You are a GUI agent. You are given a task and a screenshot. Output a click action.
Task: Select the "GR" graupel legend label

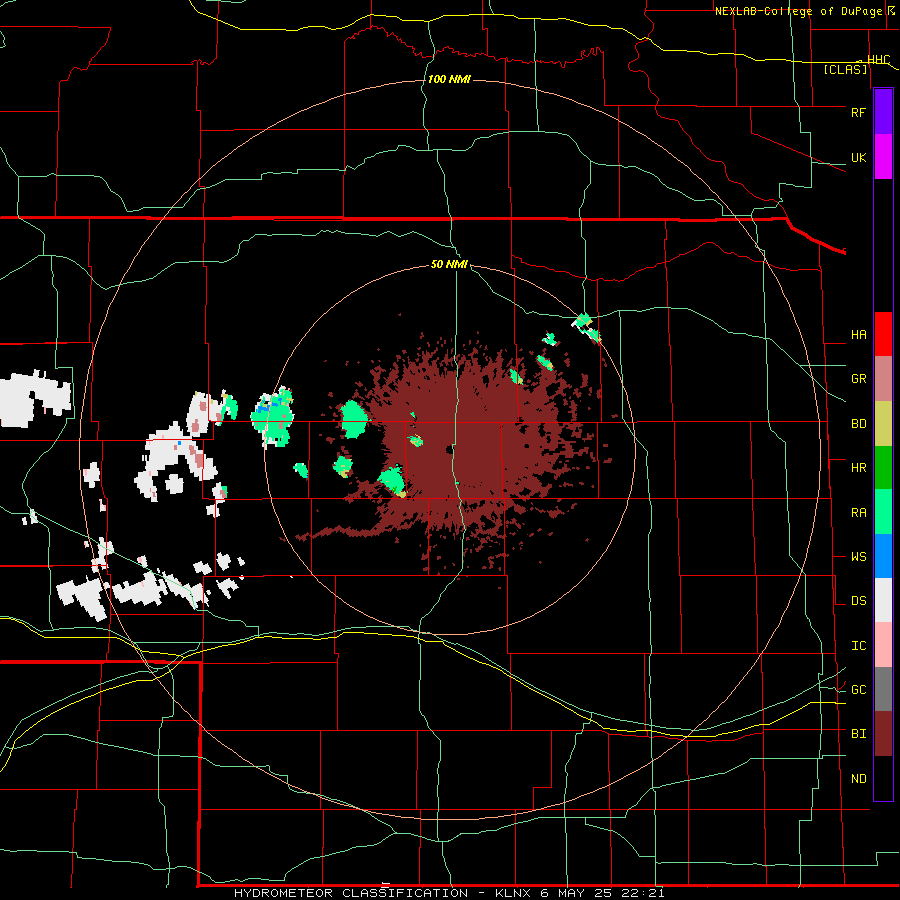click(858, 379)
